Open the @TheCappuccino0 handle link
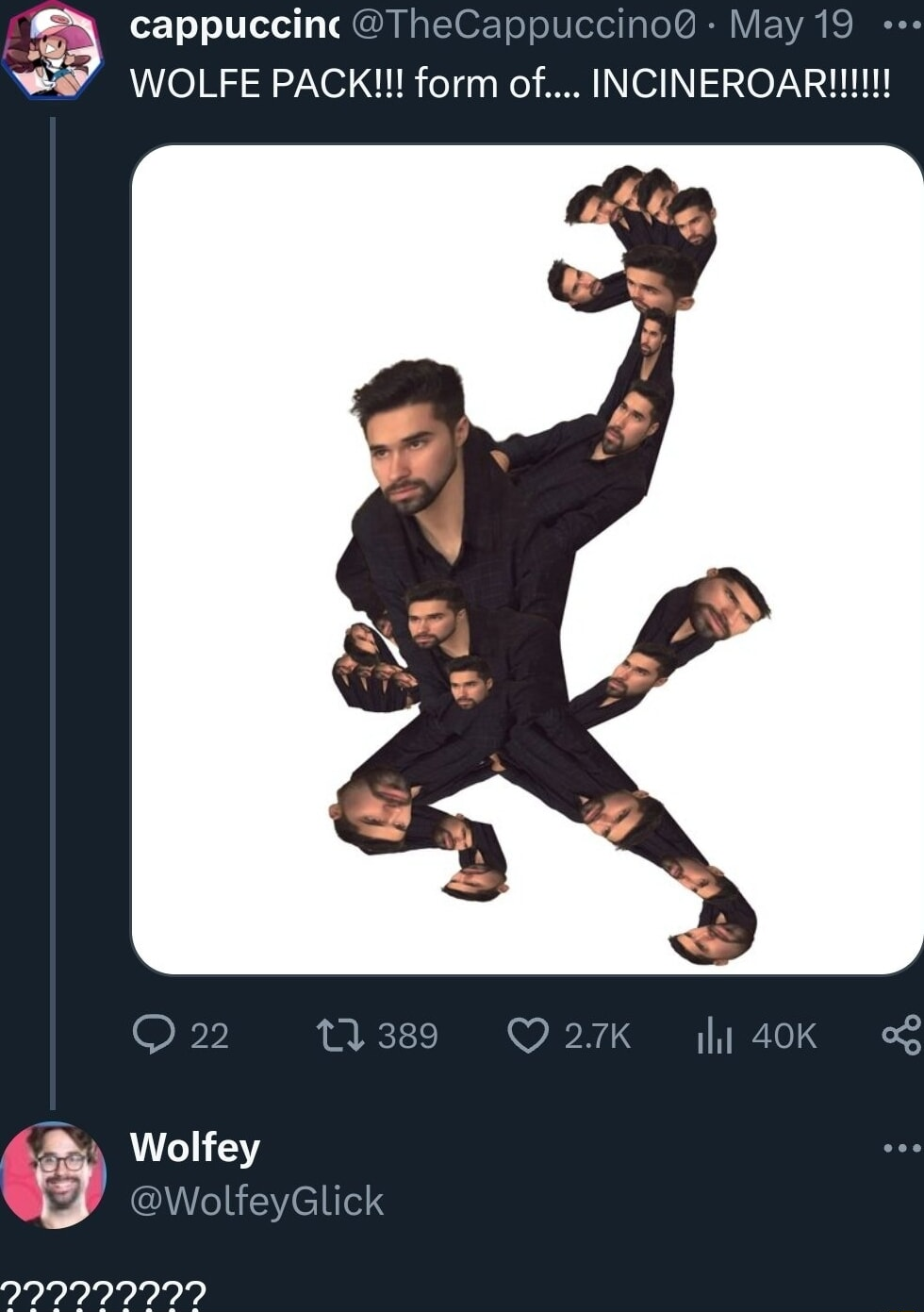The width and height of the screenshot is (924, 1312). 523,25
